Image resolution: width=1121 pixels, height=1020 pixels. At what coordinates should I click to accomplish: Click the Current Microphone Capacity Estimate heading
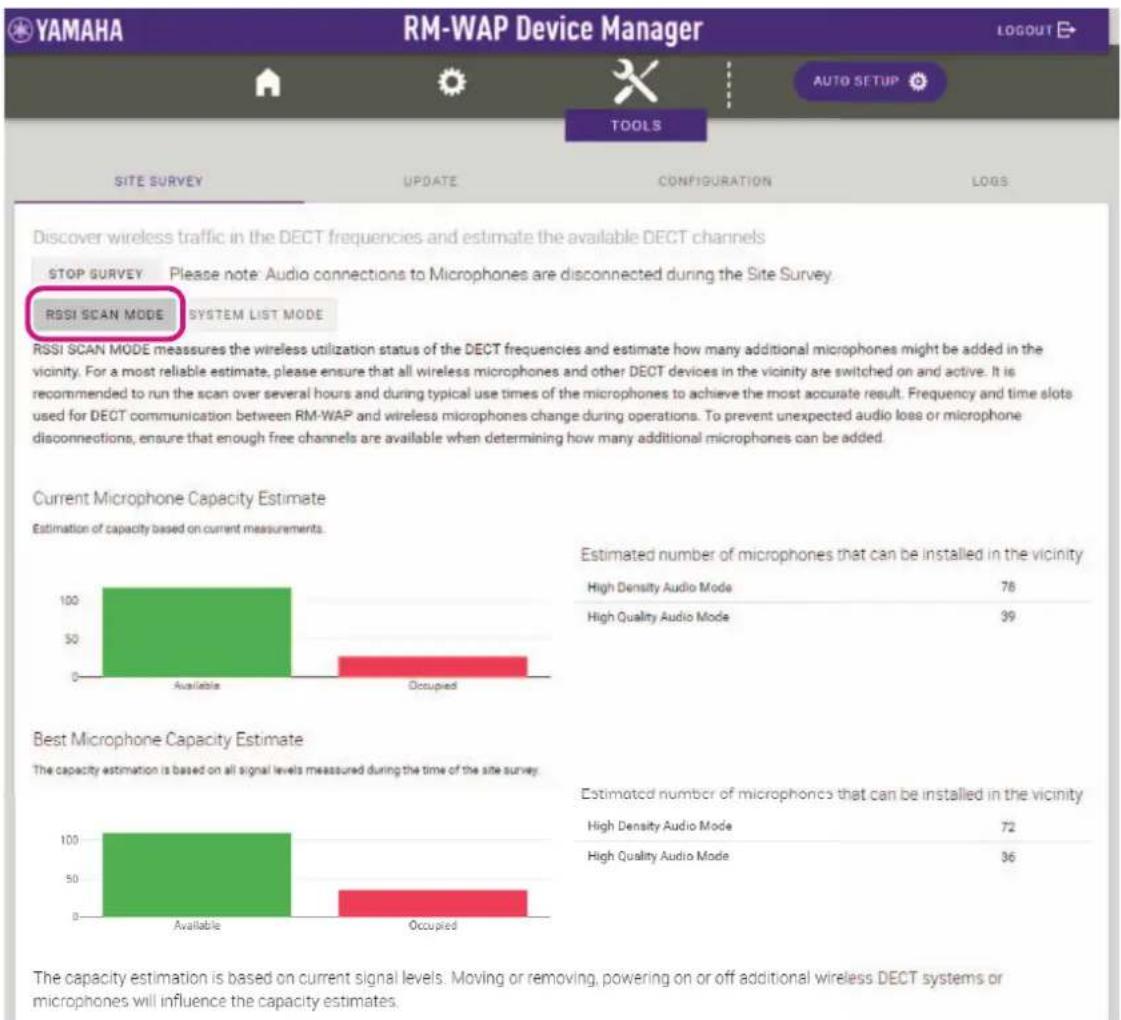click(x=179, y=498)
